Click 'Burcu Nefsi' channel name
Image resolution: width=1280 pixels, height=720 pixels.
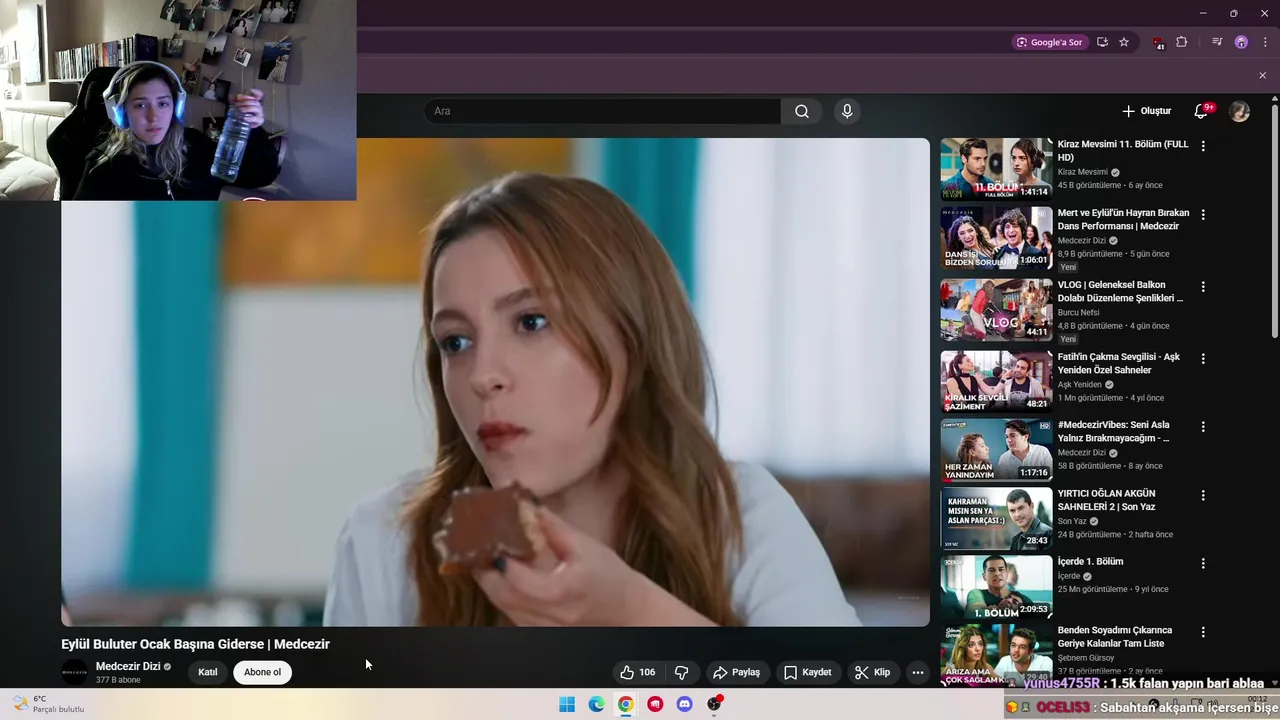click(1078, 312)
